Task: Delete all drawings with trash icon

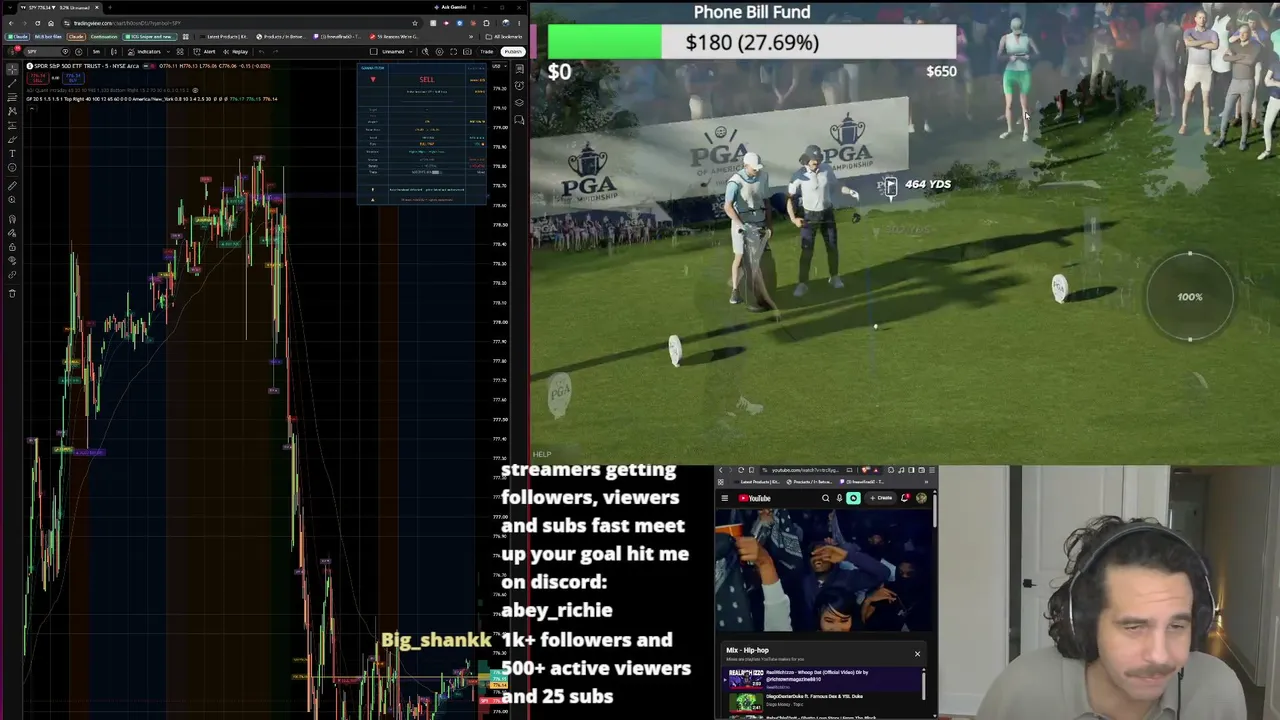Action: click(12, 293)
